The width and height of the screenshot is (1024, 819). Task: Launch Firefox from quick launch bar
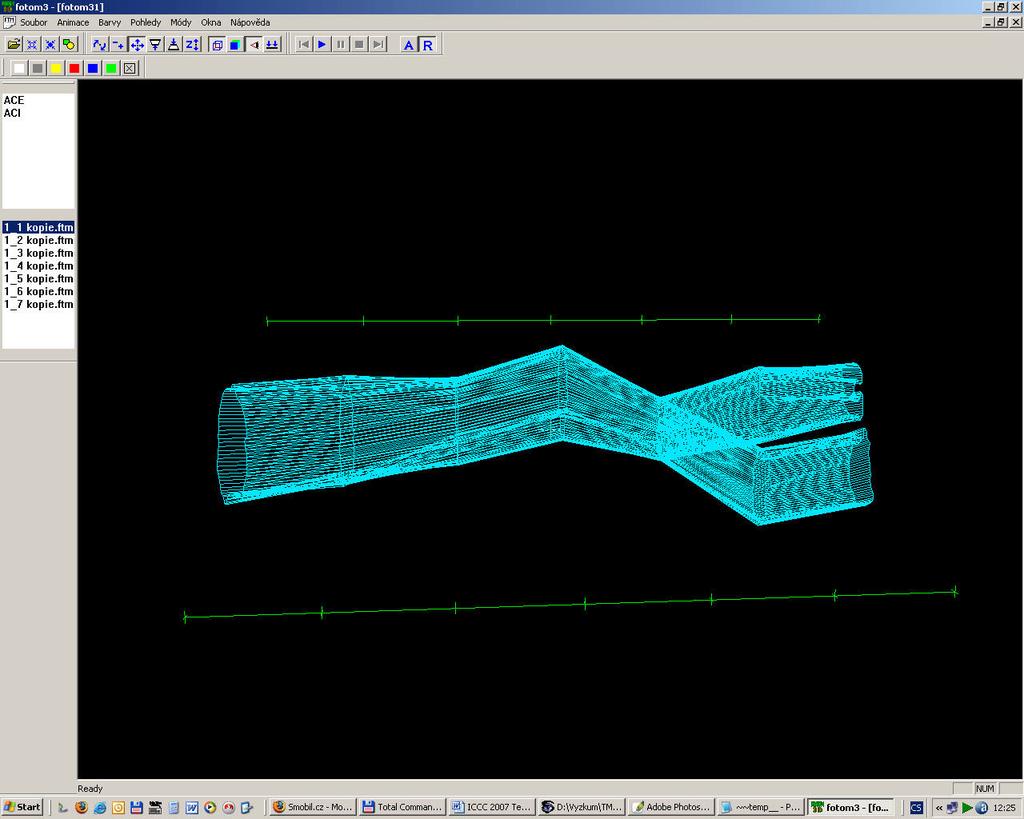81,808
